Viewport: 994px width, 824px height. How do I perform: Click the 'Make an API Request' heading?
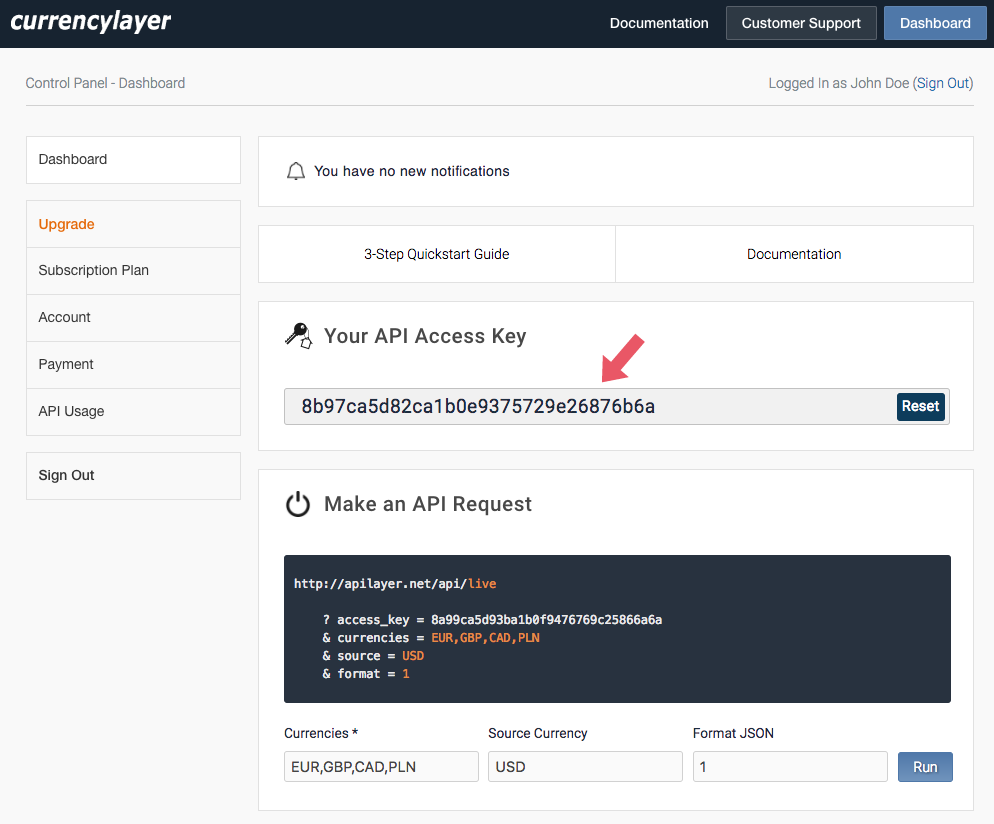428,504
